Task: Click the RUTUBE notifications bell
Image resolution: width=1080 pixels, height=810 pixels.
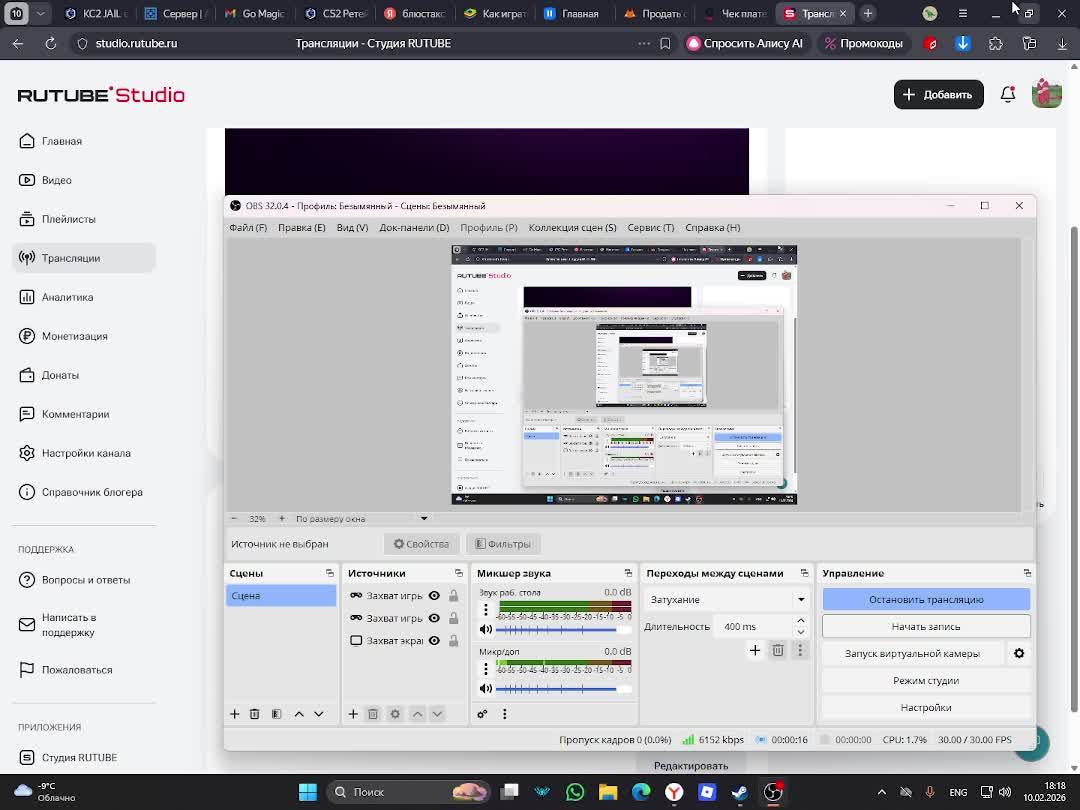Action: [x=1008, y=94]
